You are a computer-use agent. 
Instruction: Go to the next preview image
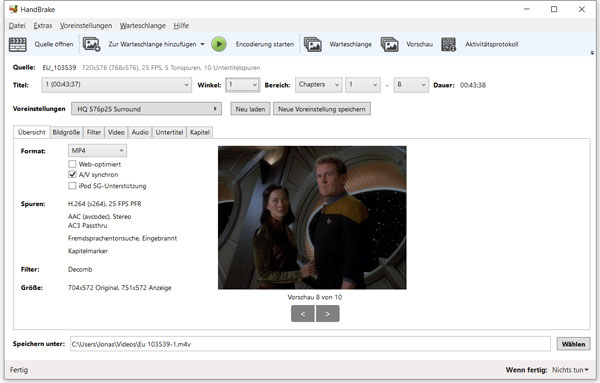click(328, 314)
